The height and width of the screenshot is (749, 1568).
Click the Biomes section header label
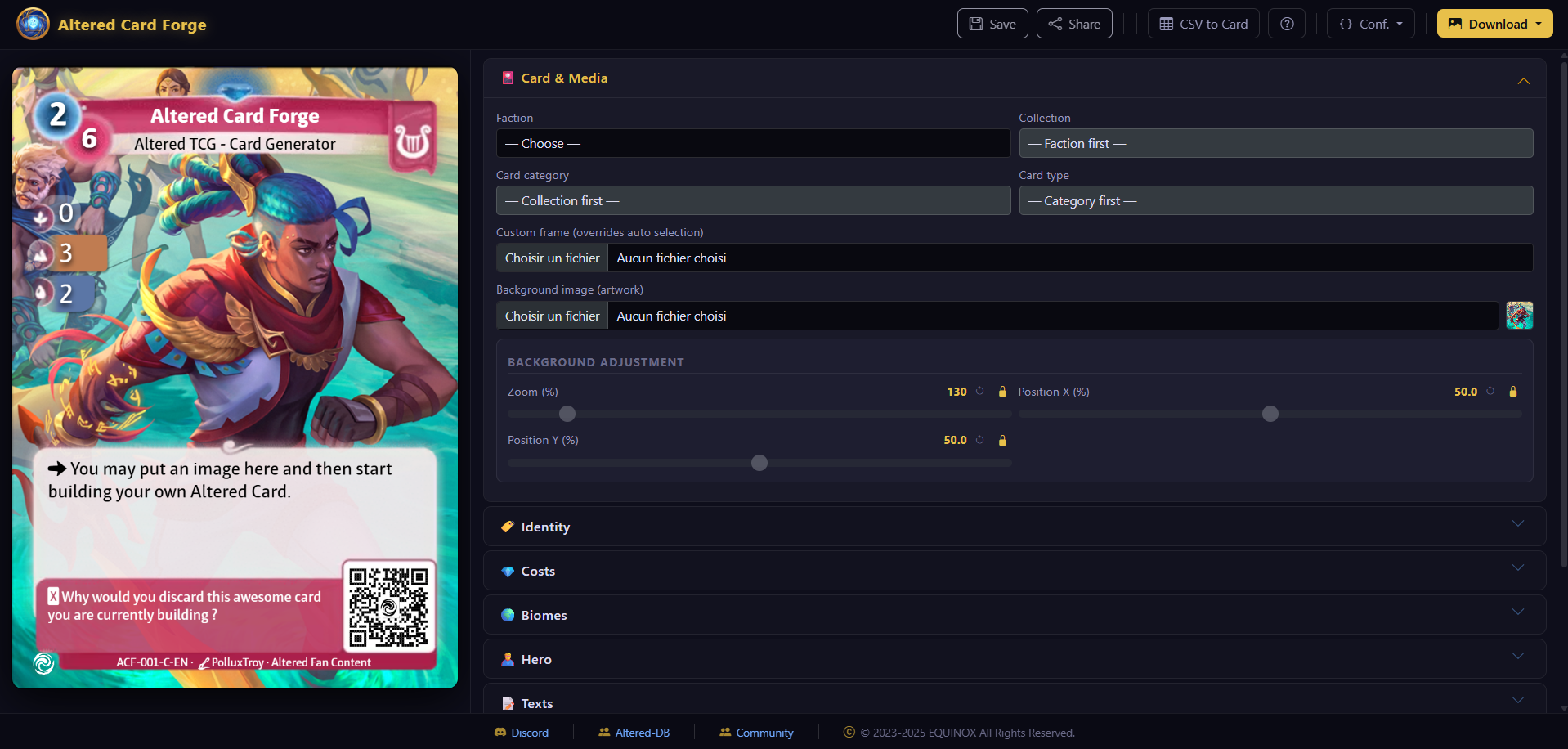(x=544, y=615)
